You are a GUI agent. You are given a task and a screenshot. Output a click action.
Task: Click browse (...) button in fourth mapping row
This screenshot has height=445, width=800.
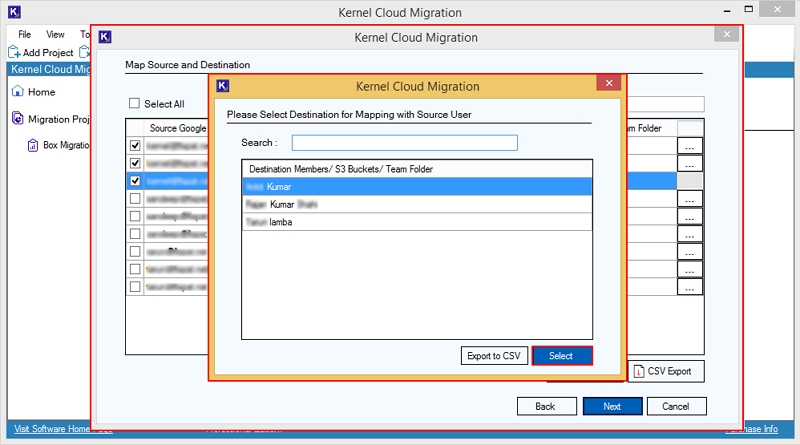point(690,199)
